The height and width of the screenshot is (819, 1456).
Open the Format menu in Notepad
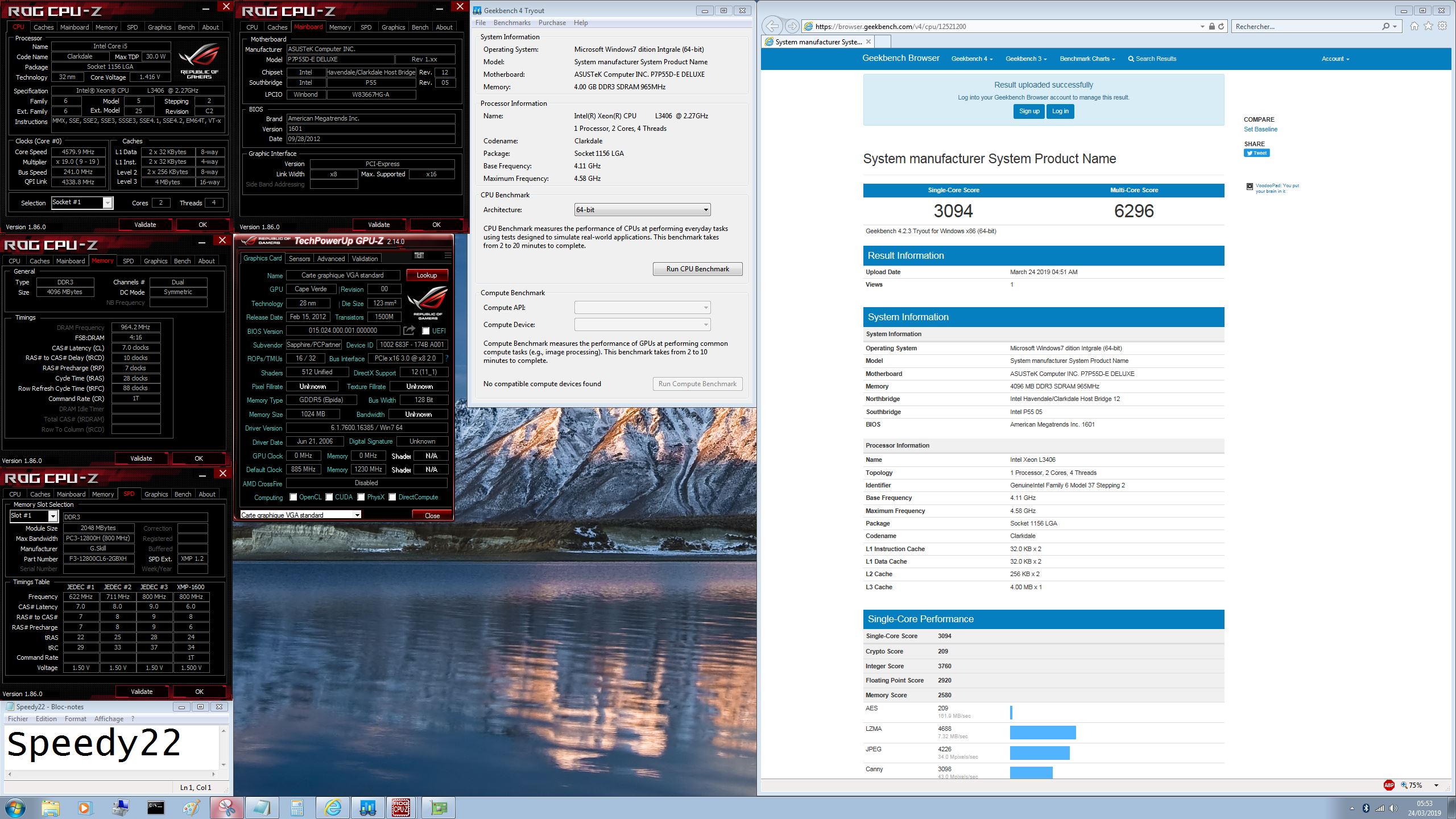tap(76, 719)
